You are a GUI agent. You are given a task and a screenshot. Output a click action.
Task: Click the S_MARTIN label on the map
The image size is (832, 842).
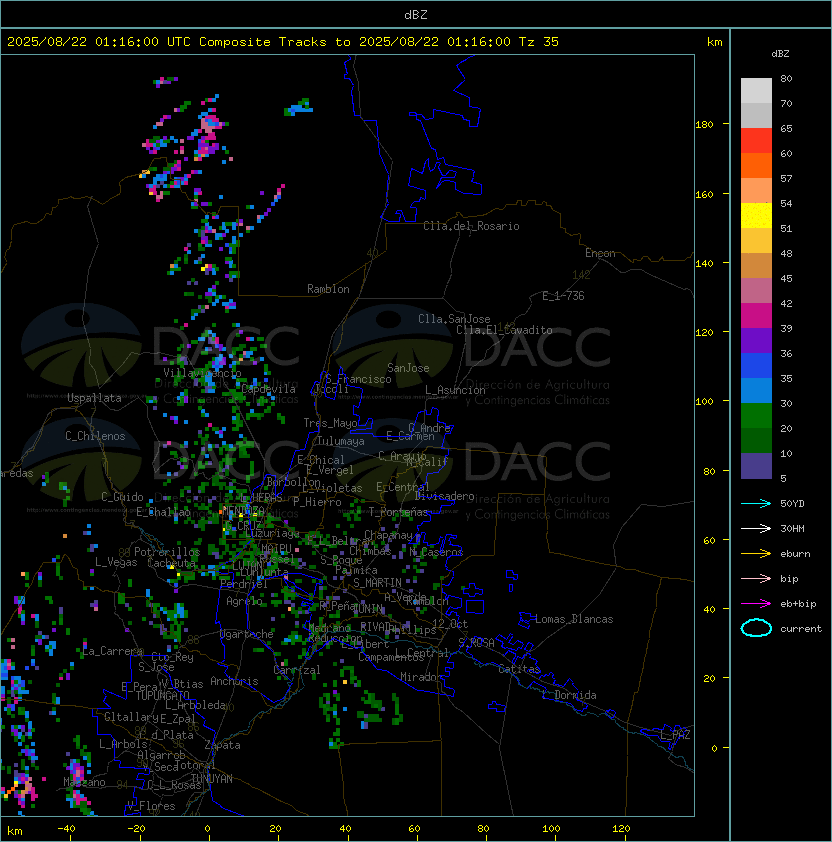pos(378,583)
